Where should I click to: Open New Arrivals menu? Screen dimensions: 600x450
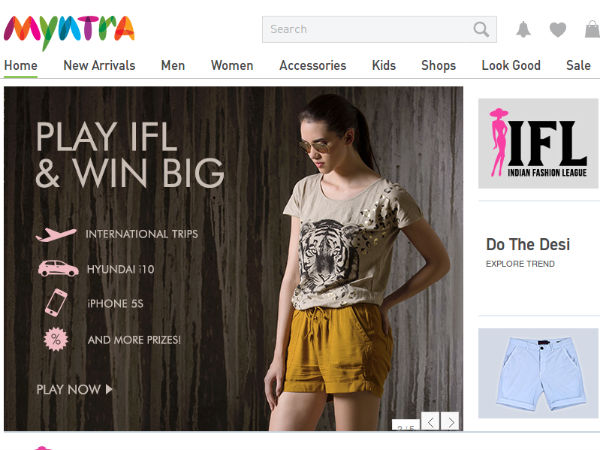99,66
